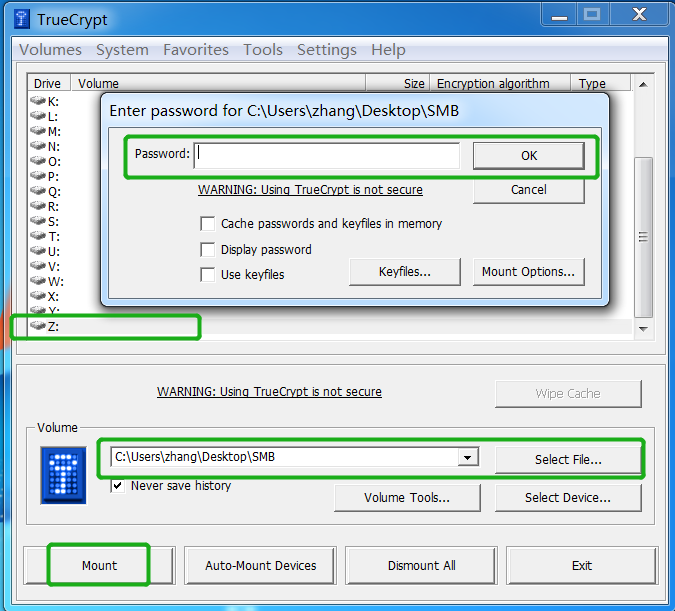This screenshot has width=675, height=611.
Task: Sort by the Type column header
Action: 601,83
